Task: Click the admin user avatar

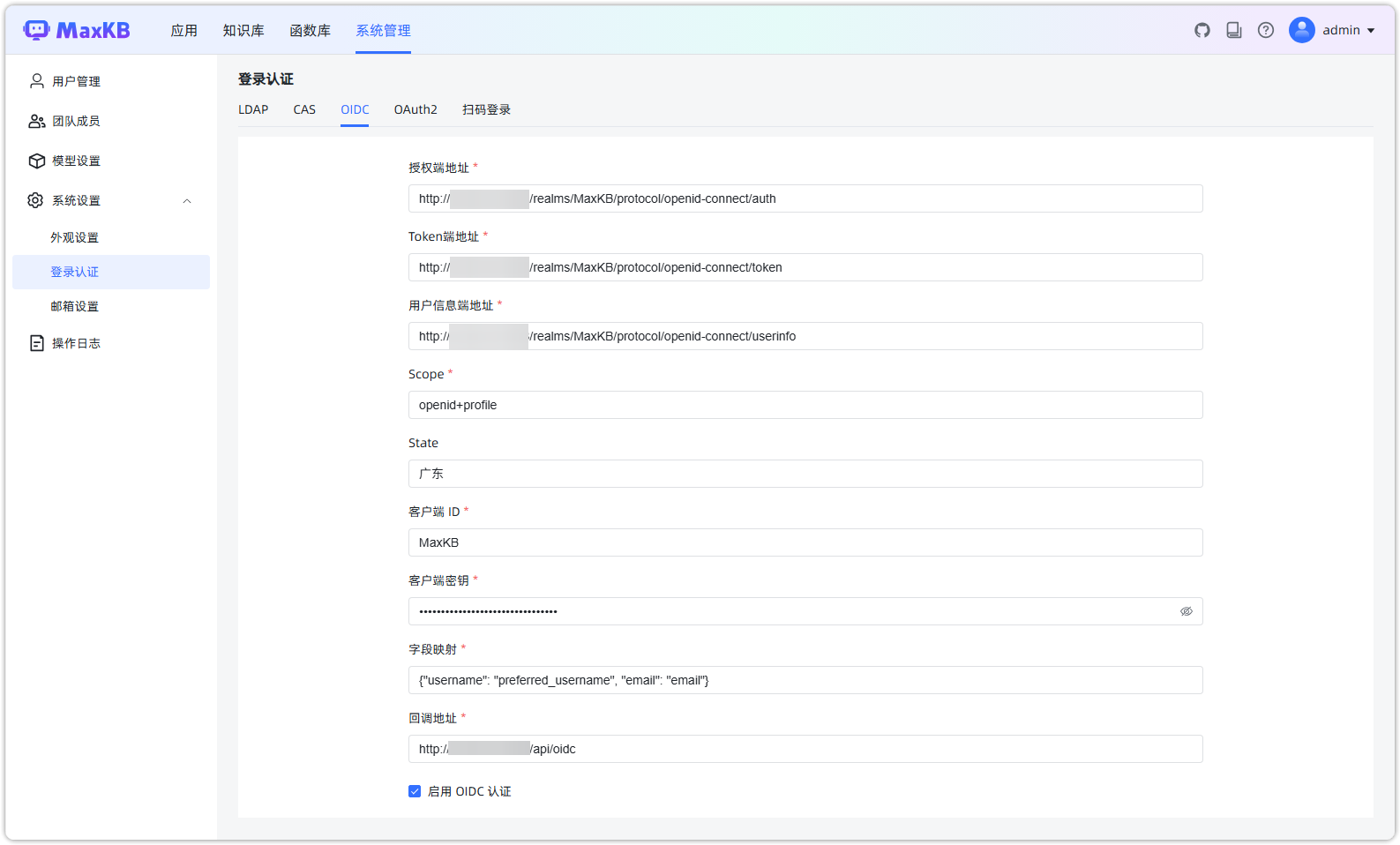Action: (x=1302, y=30)
